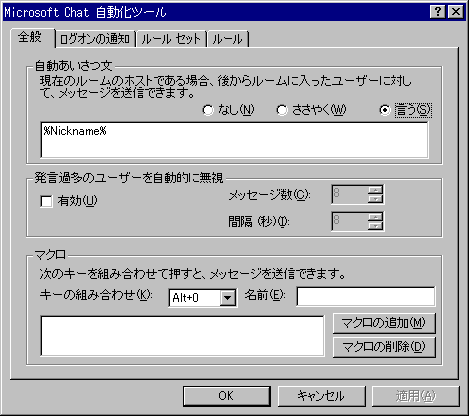Close the Microsoft Chat automation dialog
The image size is (469, 416).
(456, 12)
